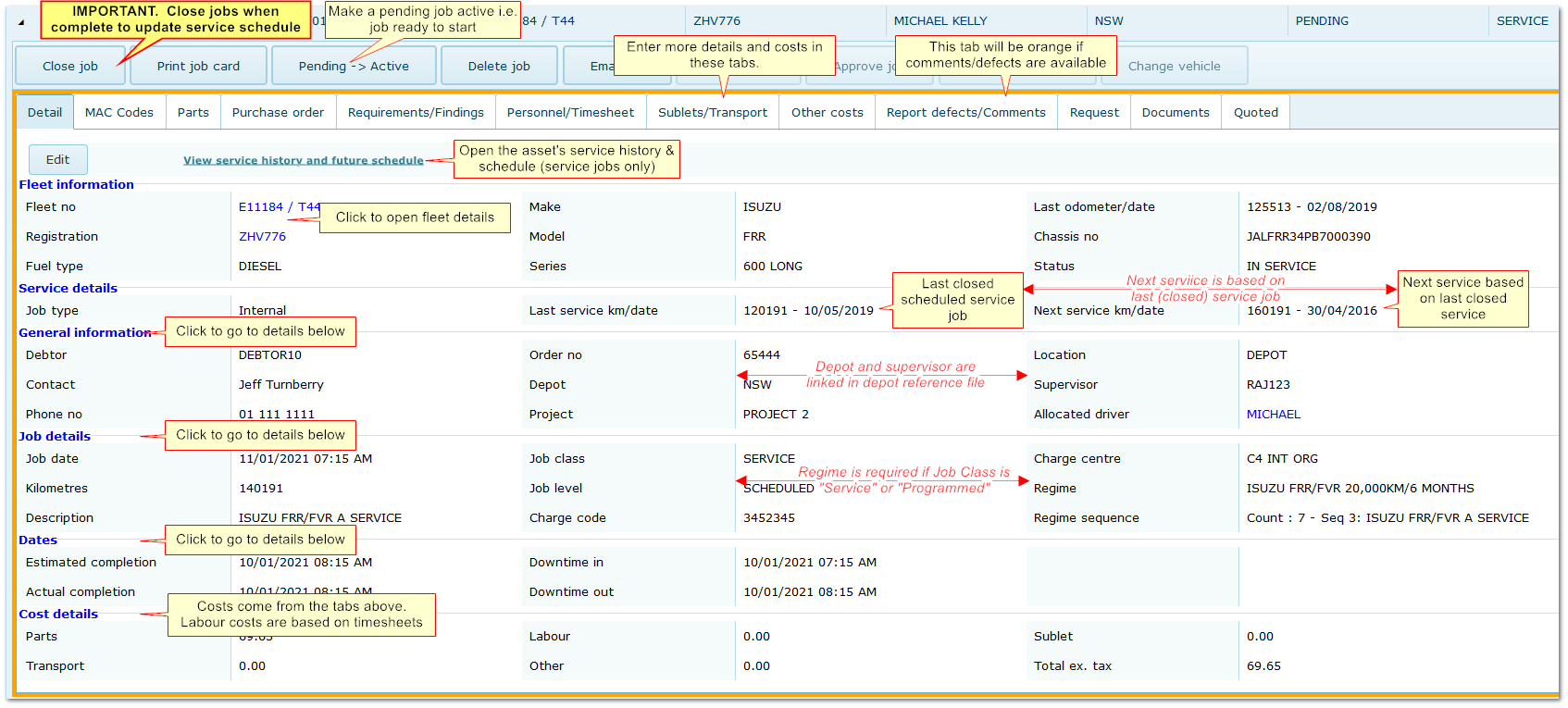Open the Parts tab
The image size is (1568, 708).
(193, 113)
